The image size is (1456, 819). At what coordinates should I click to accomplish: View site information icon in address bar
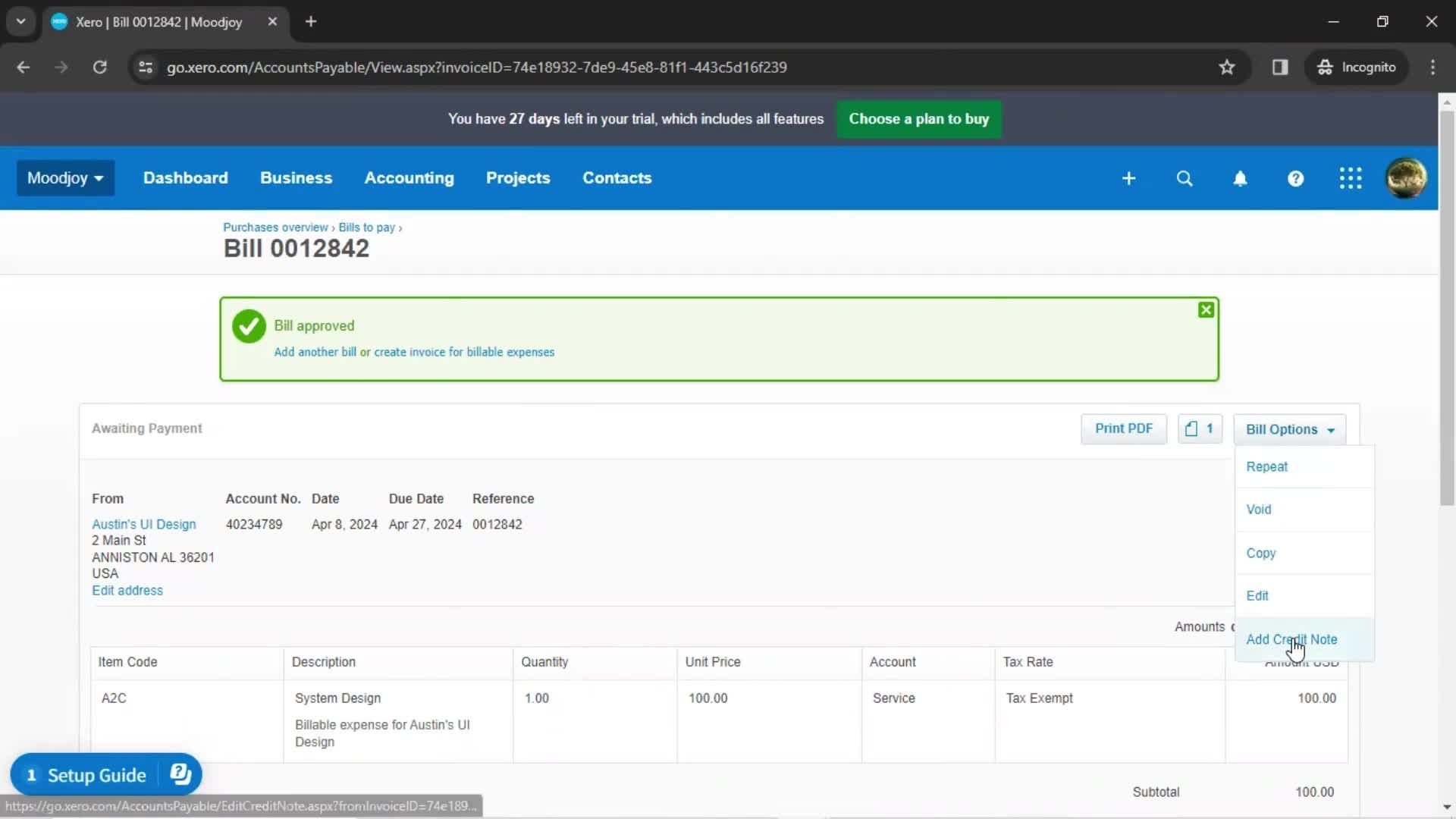tap(145, 67)
